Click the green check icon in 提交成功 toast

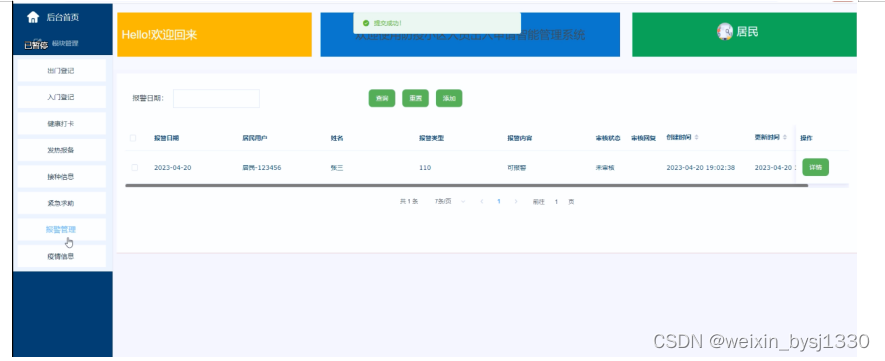pos(366,23)
